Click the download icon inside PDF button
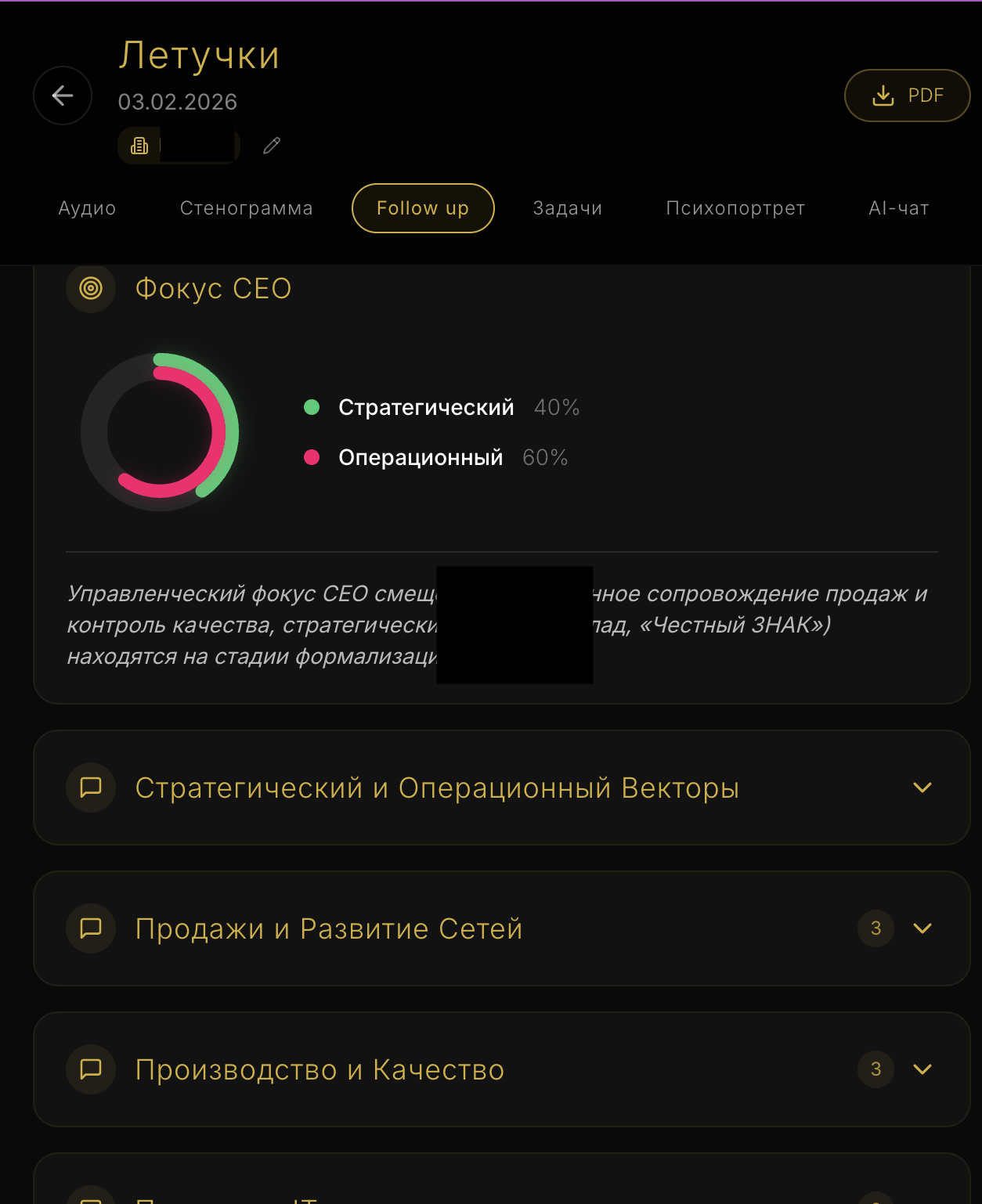The width and height of the screenshot is (982, 1204). (x=884, y=95)
